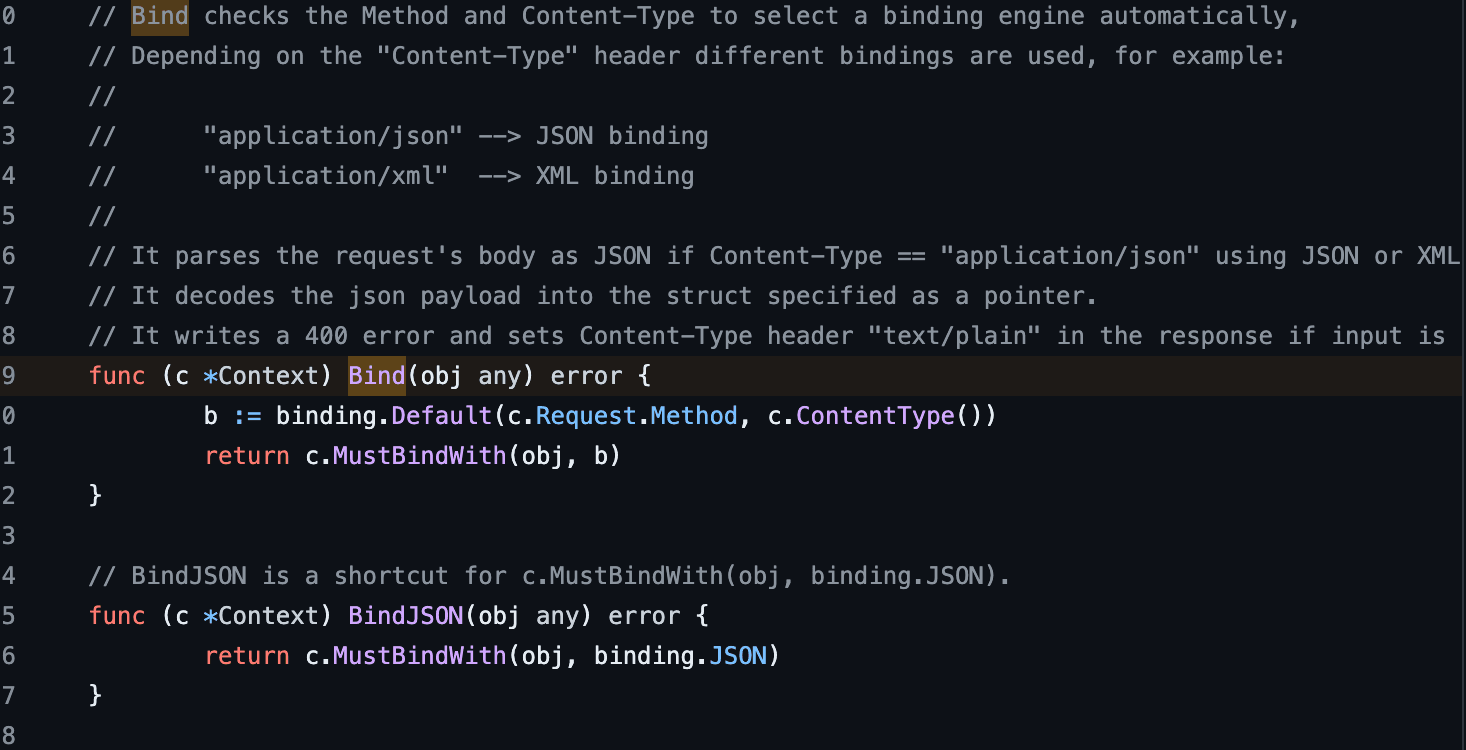Screen dimensions: 1466x750
Task: Click the Bind function name in its declaration
Action: 376,376
